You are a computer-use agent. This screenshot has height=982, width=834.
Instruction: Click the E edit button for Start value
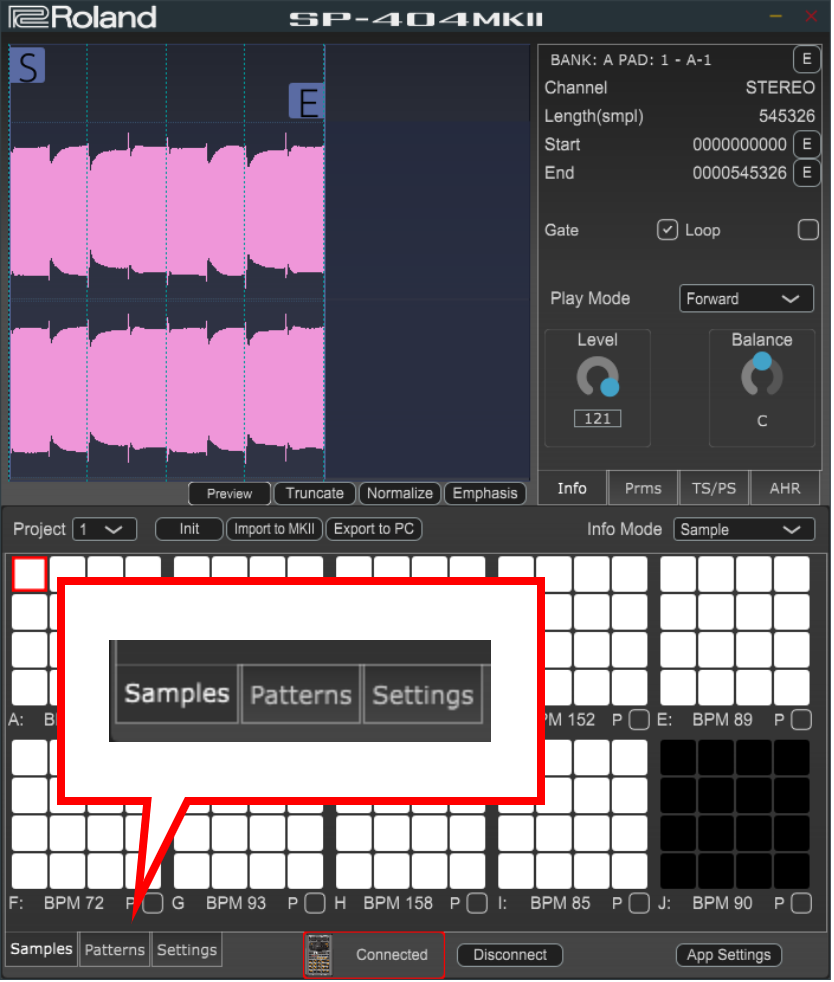[x=808, y=145]
